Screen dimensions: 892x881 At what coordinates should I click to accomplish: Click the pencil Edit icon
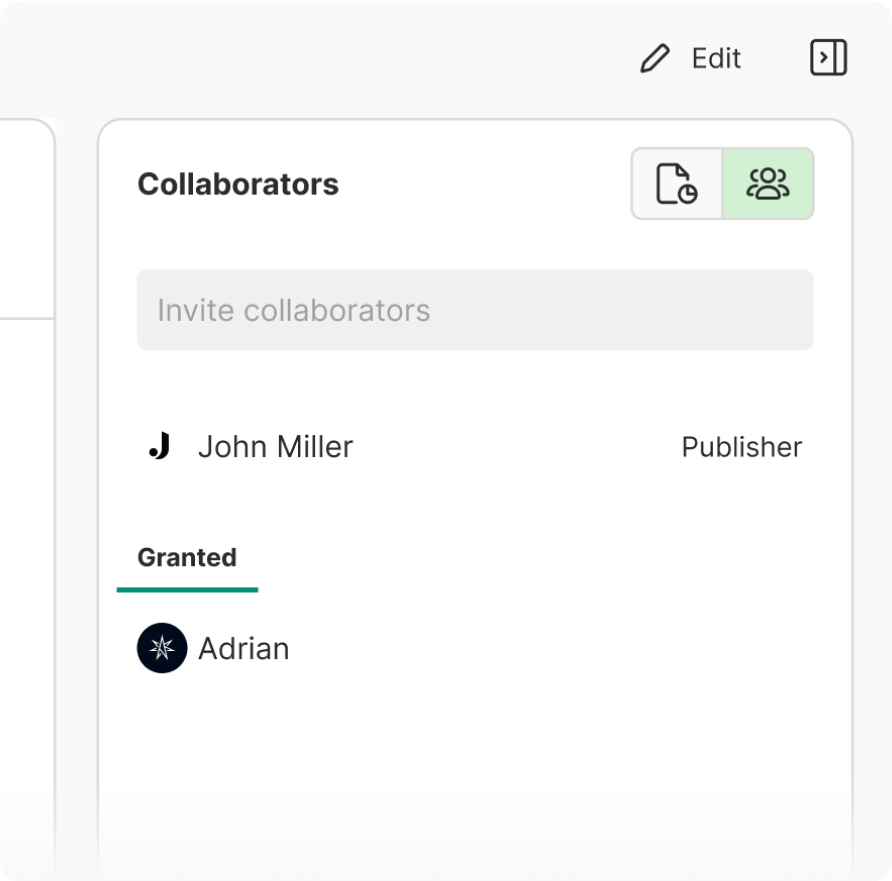pos(655,59)
